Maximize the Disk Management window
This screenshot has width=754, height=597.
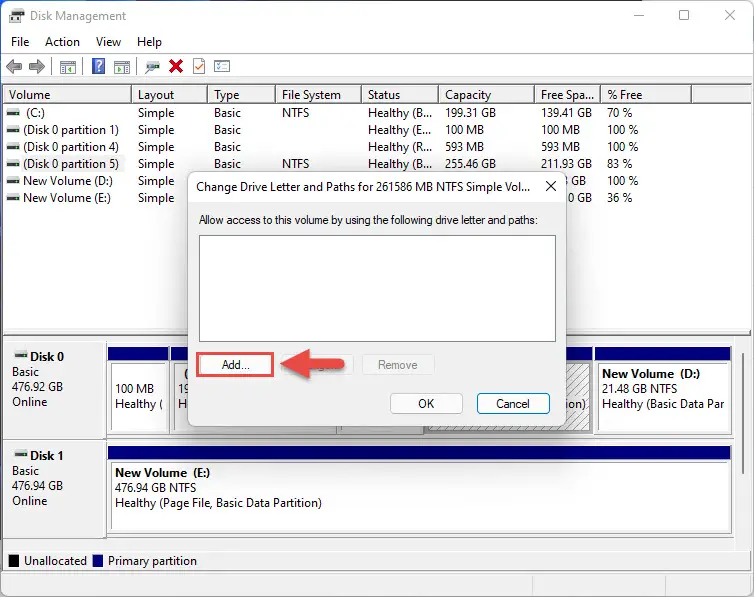coord(684,15)
